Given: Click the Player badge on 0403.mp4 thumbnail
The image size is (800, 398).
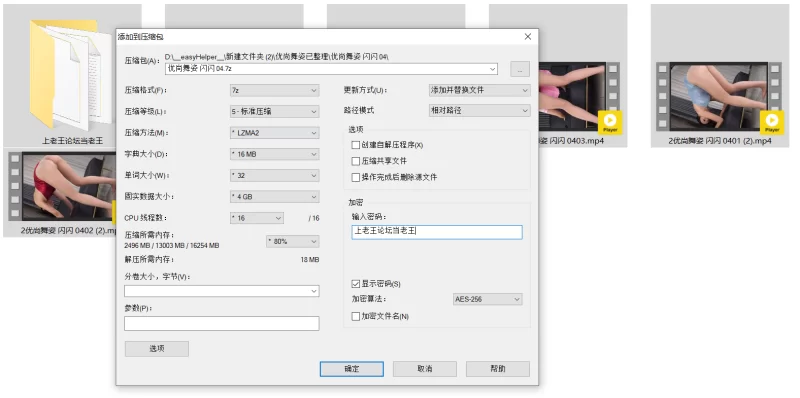Looking at the screenshot, I should [610, 122].
